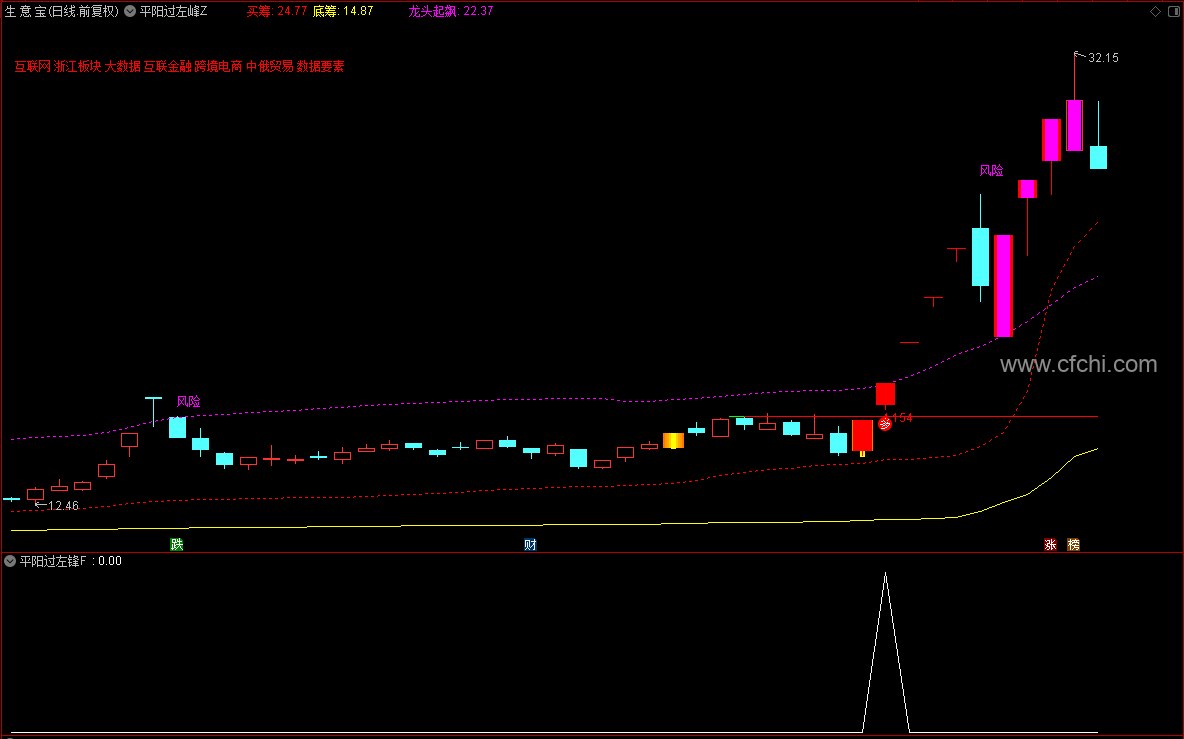Click the red 多 signal badge
This screenshot has height=739, width=1184.
884,423
